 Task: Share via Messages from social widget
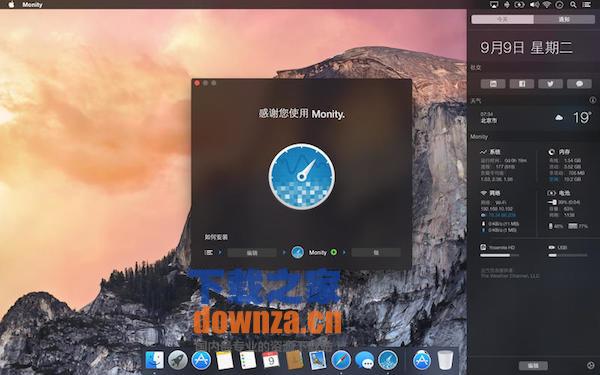pos(579,84)
